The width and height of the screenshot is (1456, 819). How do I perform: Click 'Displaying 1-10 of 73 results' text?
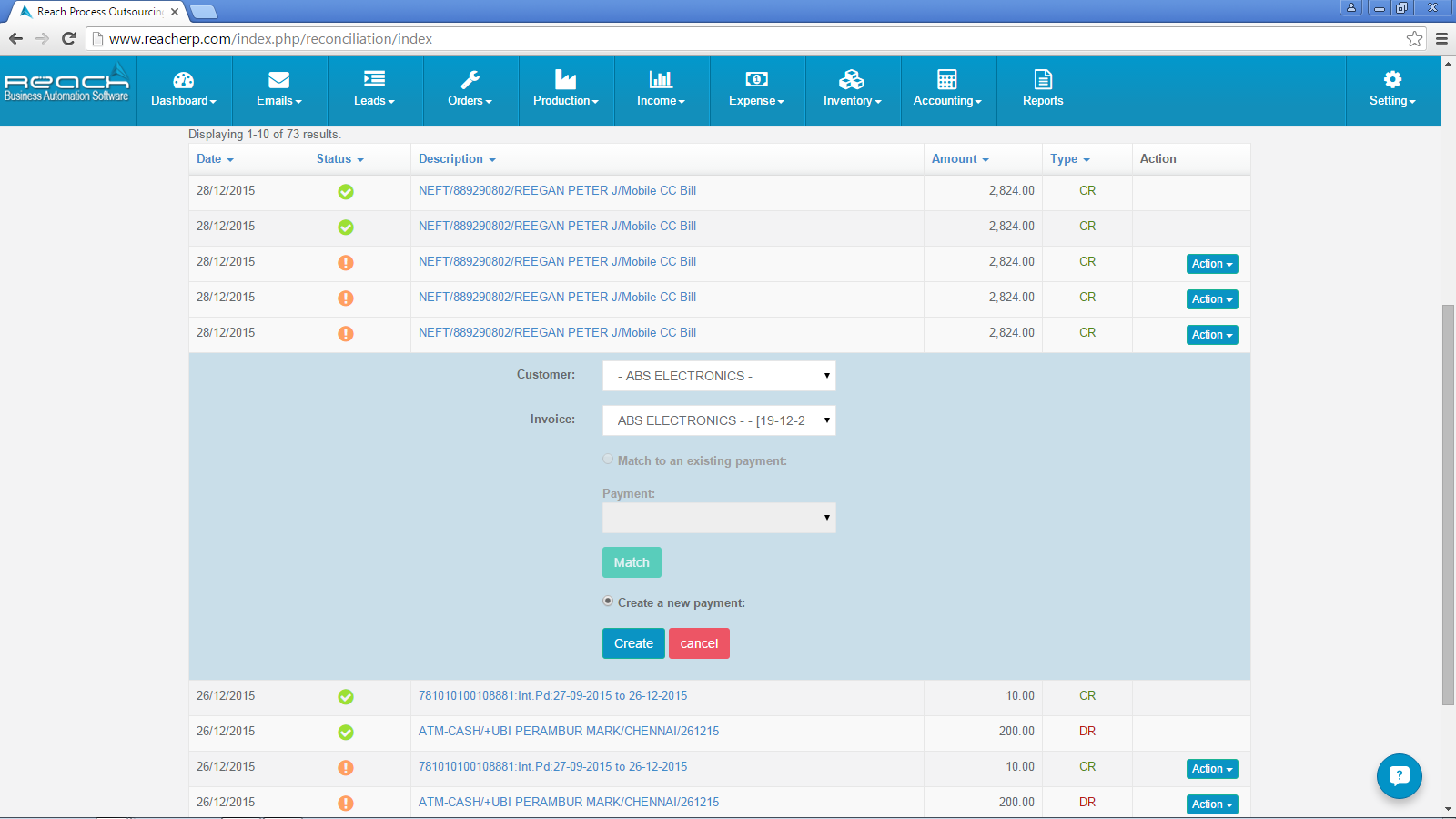265,134
